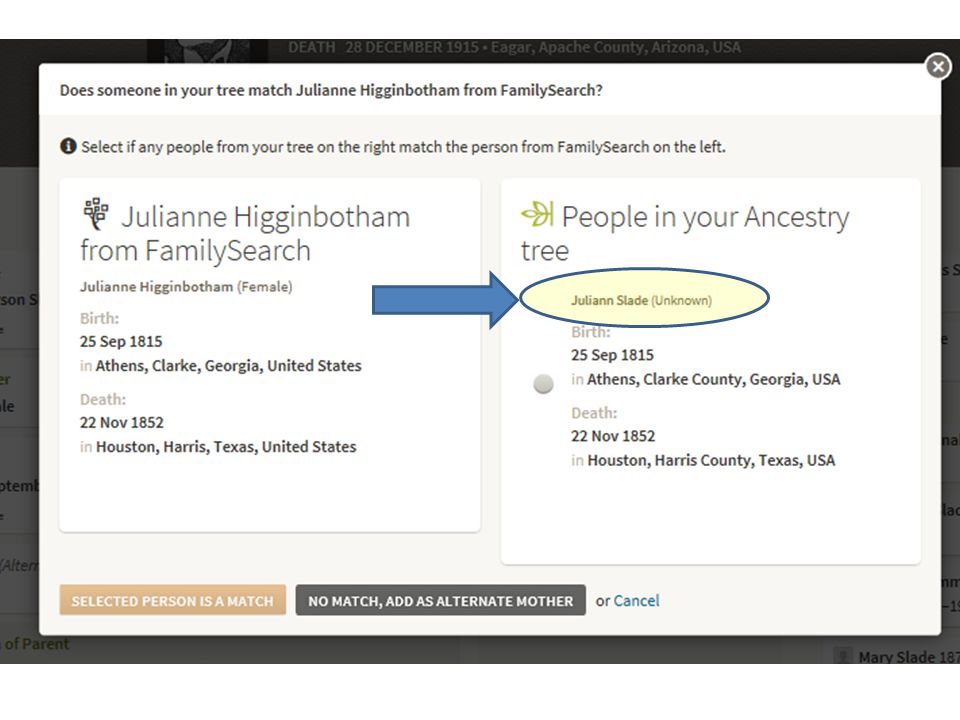Click Athens, Clarke County, Georgia, USA birthplace
The height and width of the screenshot is (720, 960).
pyautogui.click(x=713, y=379)
